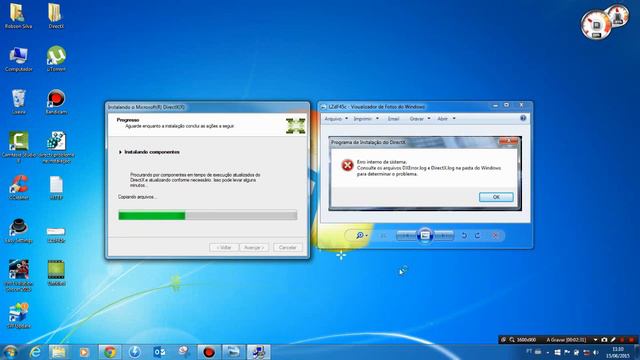Click the Avançar button in DirectX installer
Screen dimensions: 640x360
(x=254, y=247)
